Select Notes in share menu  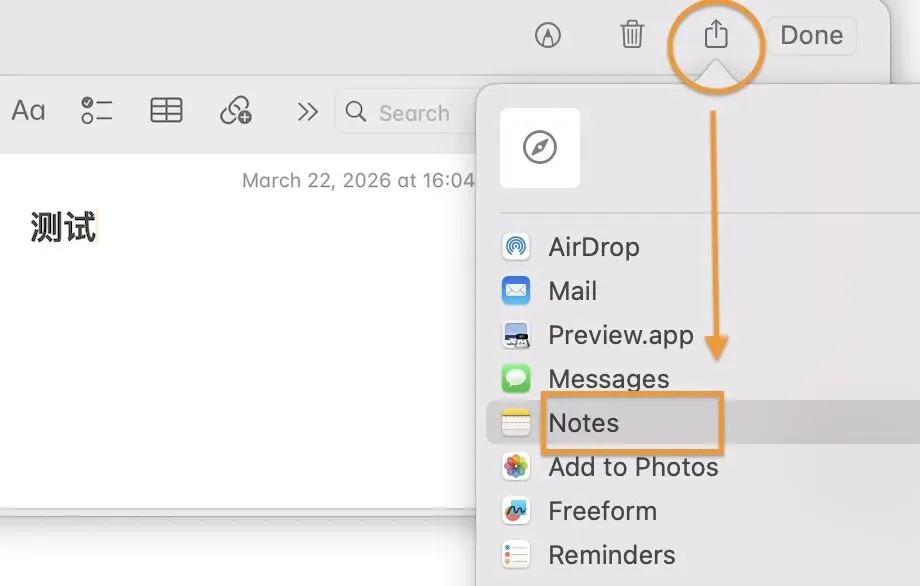703,423
